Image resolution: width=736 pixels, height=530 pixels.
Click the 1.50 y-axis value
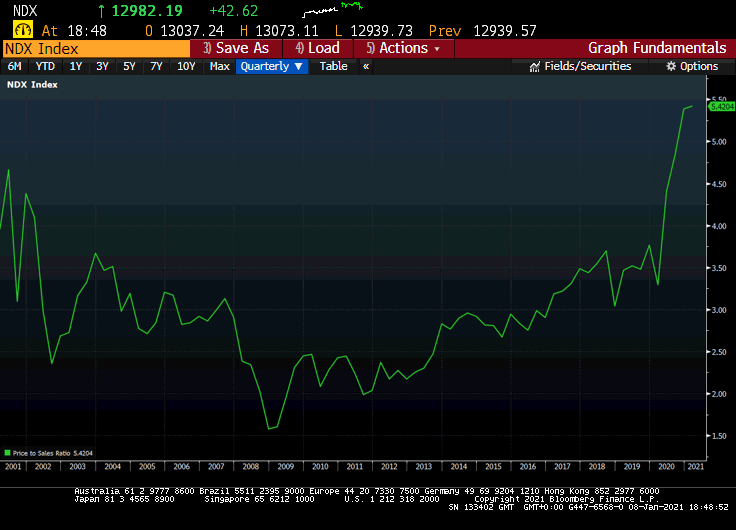tap(719, 436)
